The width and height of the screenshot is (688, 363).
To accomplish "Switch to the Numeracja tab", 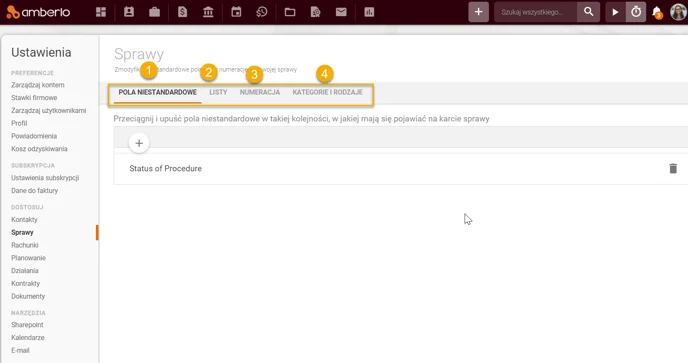I will (260, 93).
